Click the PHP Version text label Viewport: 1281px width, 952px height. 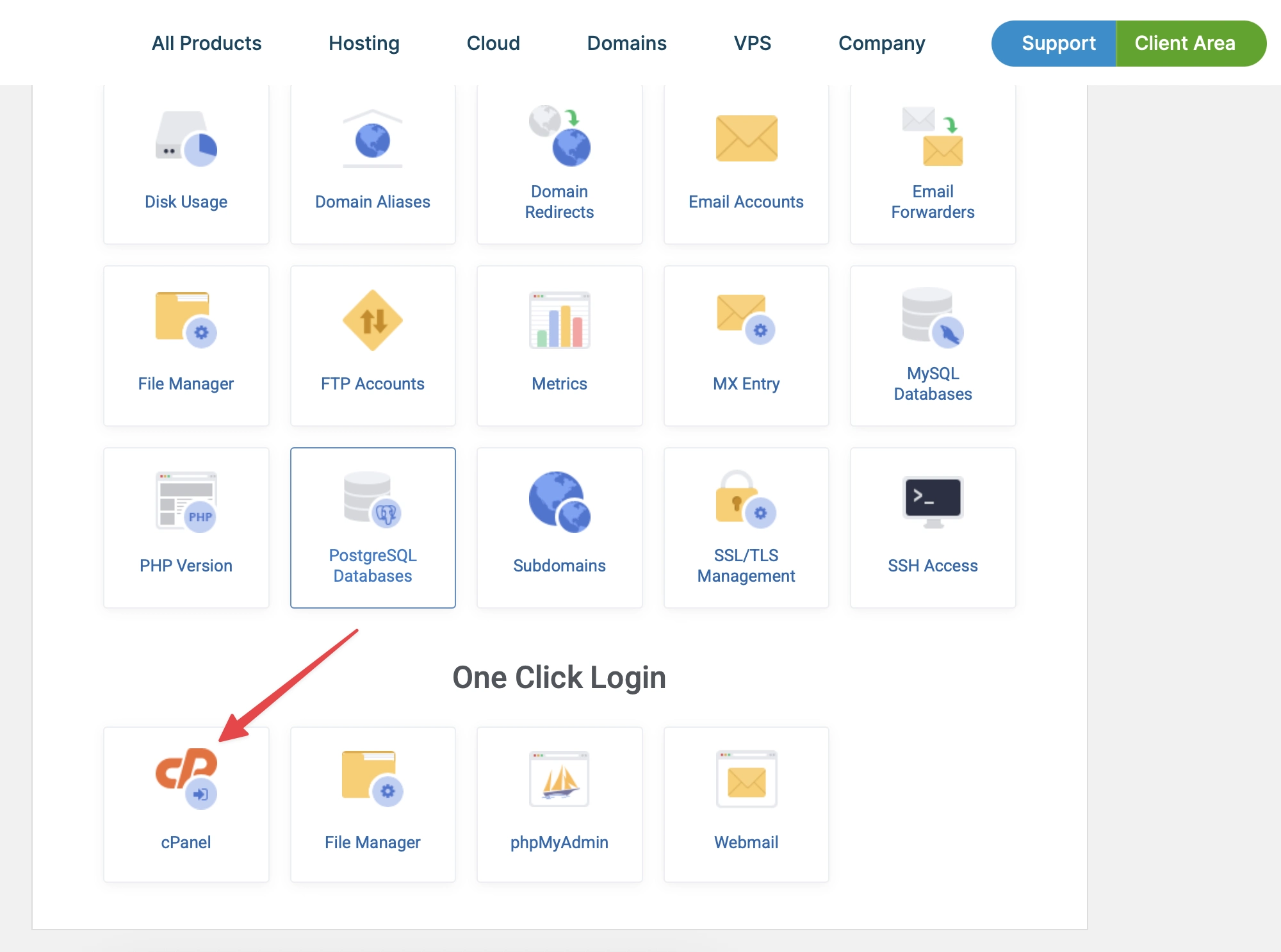click(x=186, y=566)
